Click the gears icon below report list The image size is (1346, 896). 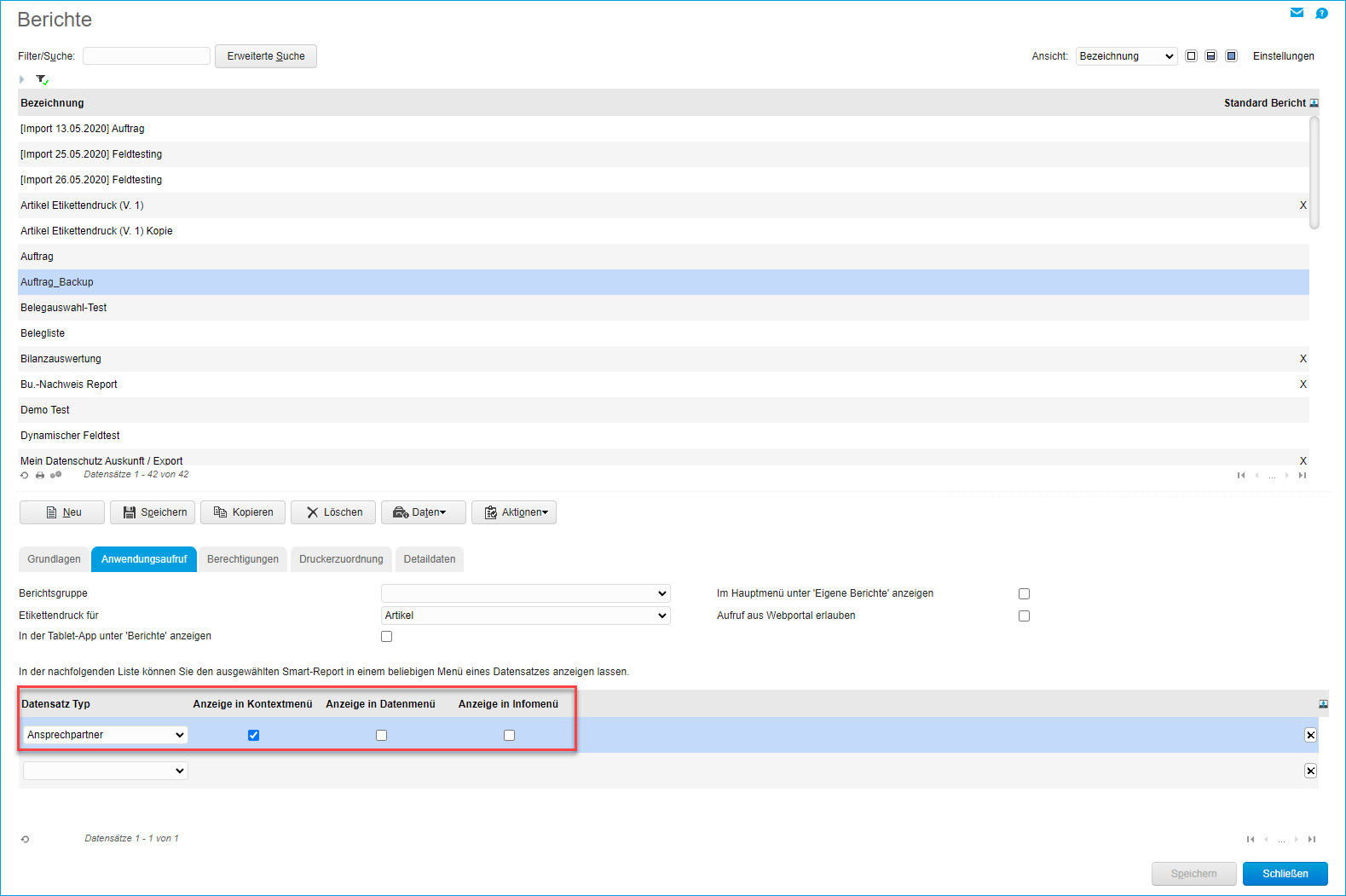tap(56, 475)
